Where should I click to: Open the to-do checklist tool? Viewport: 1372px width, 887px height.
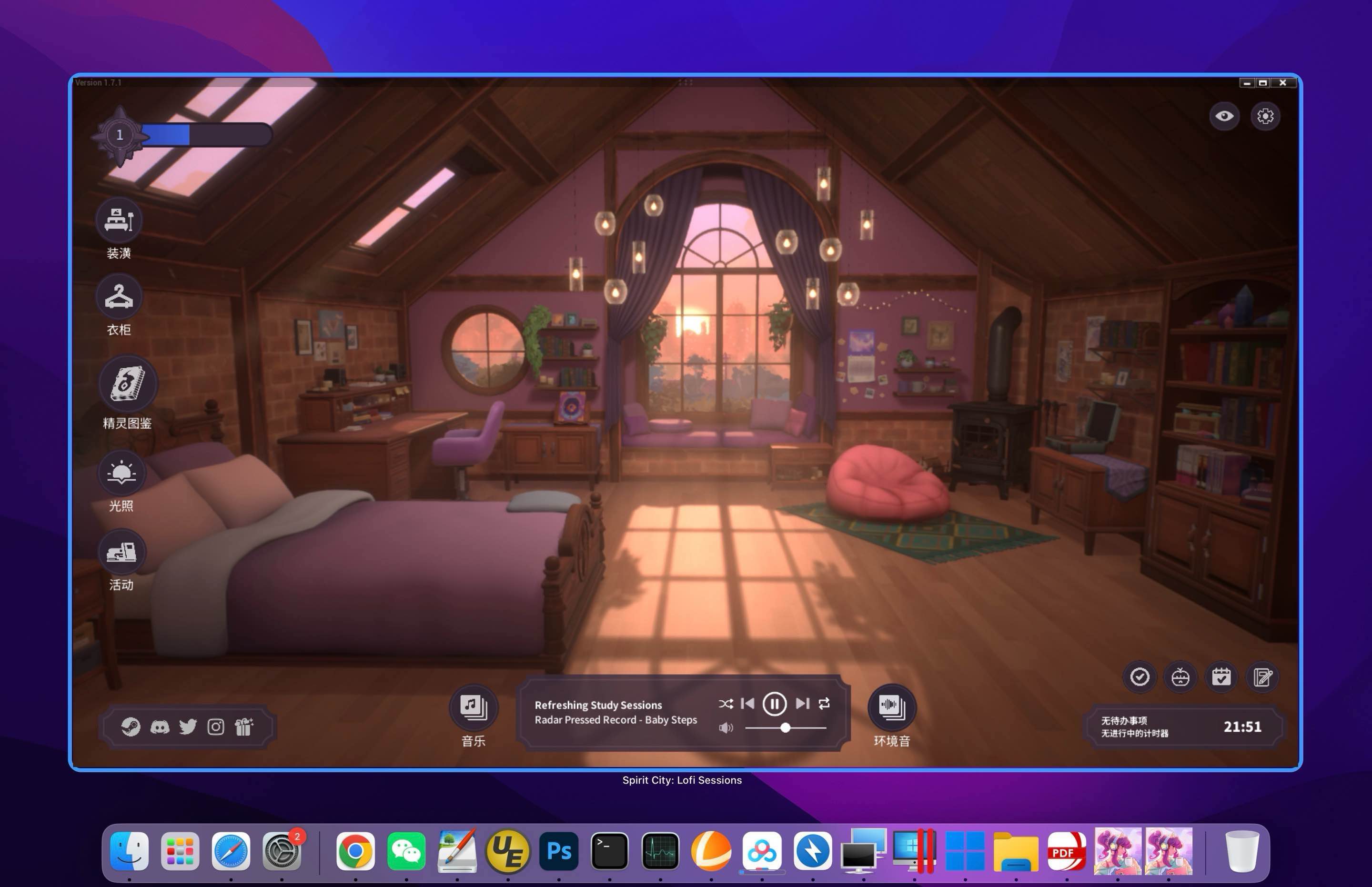[x=1140, y=677]
